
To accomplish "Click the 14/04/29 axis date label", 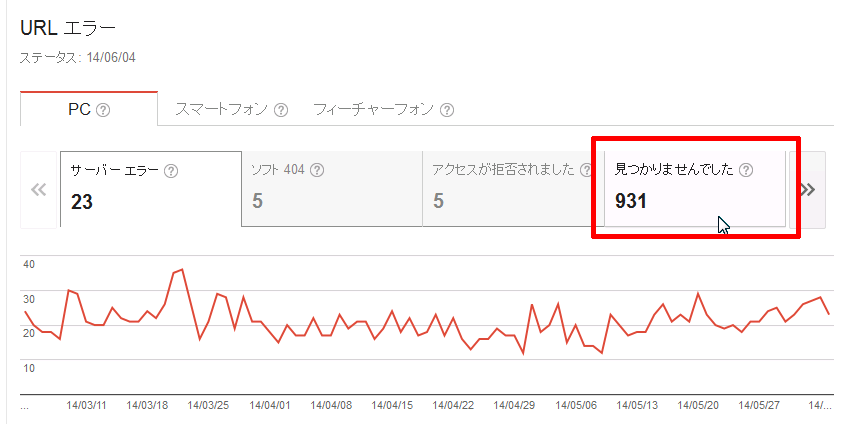I will coord(515,406).
